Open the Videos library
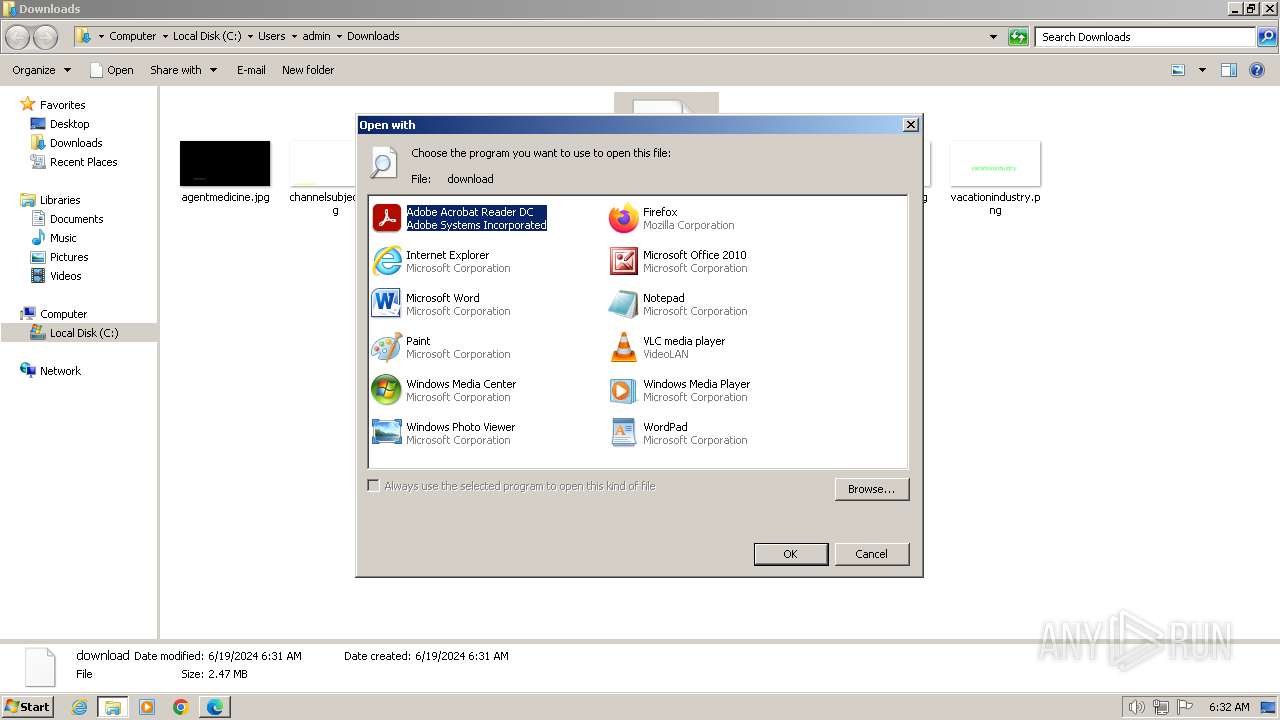 coord(66,276)
